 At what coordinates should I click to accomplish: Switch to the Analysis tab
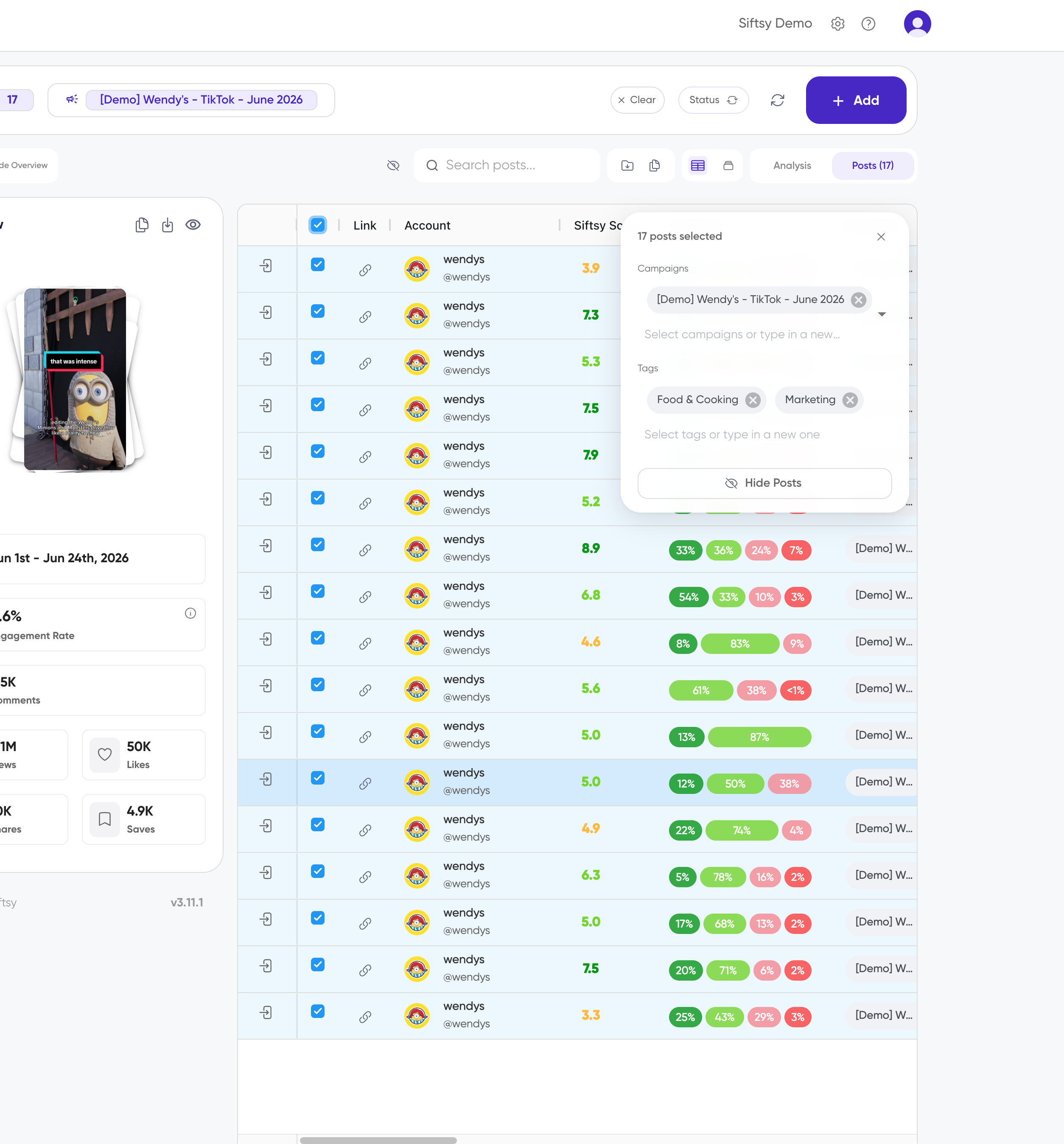tap(792, 166)
